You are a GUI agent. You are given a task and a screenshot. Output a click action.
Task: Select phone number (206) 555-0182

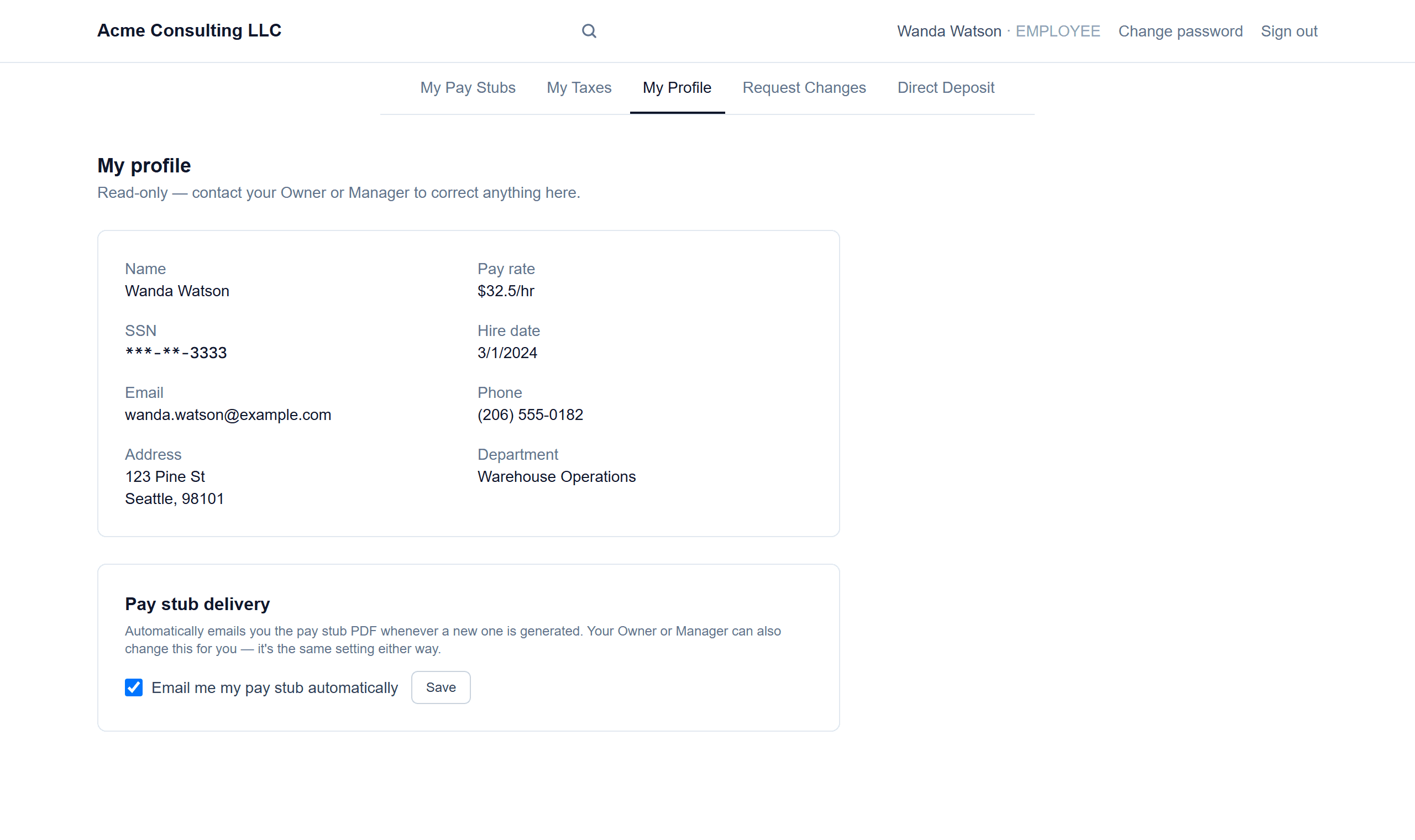[530, 415]
